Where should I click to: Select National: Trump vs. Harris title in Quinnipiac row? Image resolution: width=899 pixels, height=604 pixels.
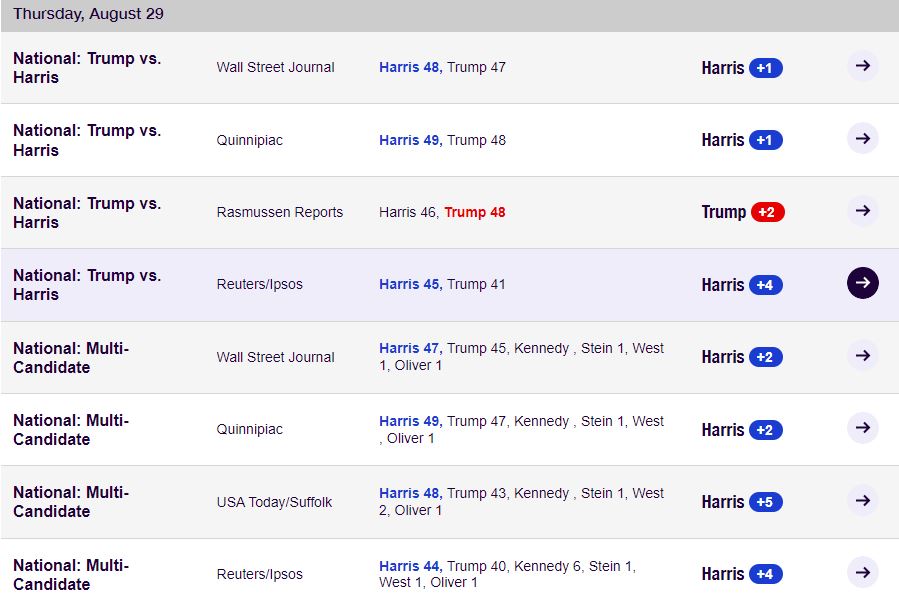pos(86,140)
